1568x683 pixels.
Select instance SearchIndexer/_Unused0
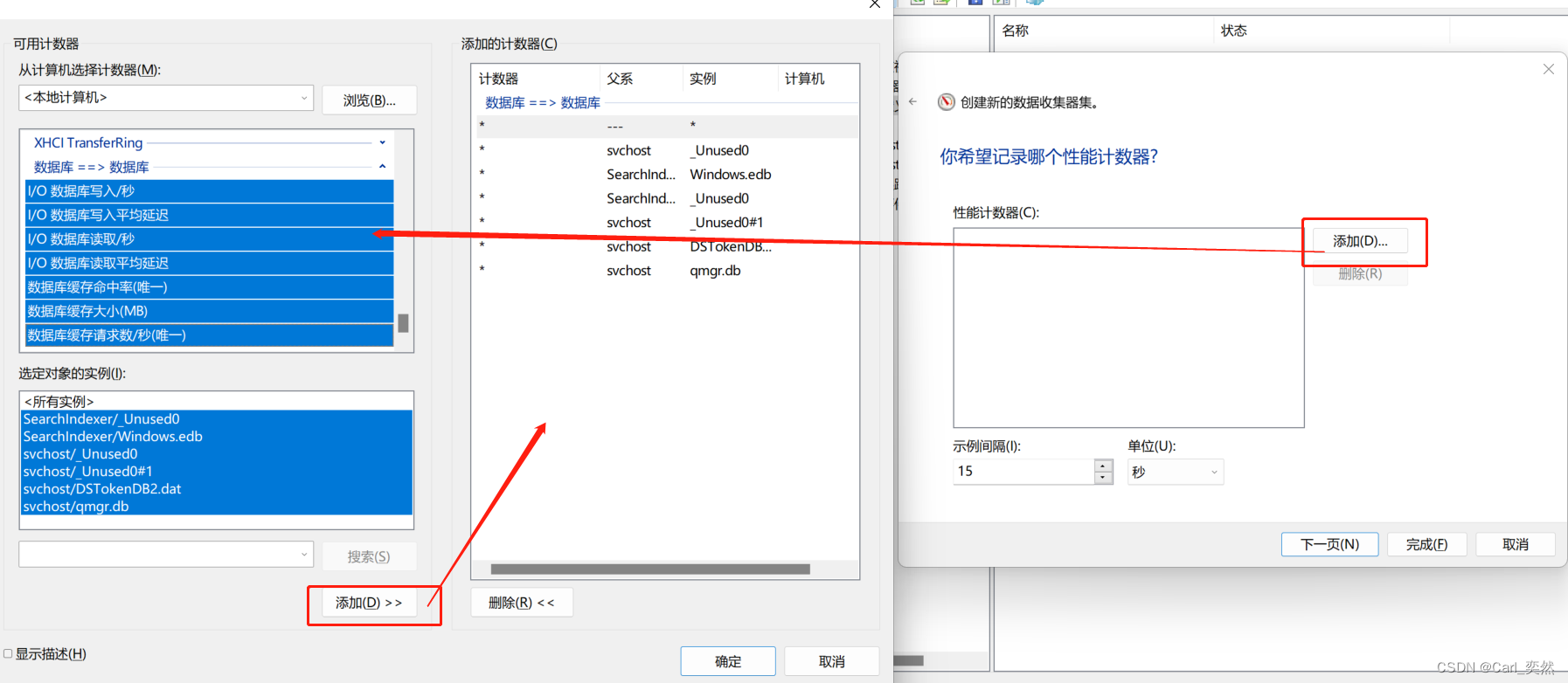[216, 419]
